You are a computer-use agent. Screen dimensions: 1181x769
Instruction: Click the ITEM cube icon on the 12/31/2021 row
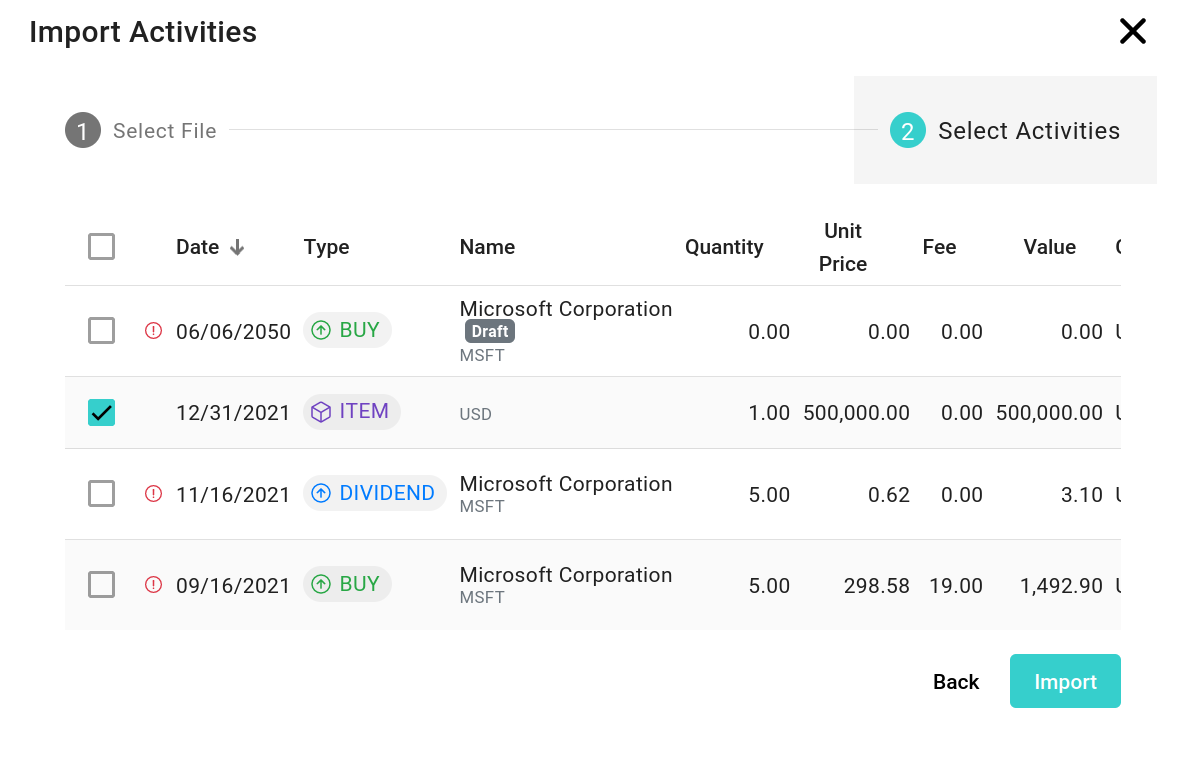[x=319, y=411]
